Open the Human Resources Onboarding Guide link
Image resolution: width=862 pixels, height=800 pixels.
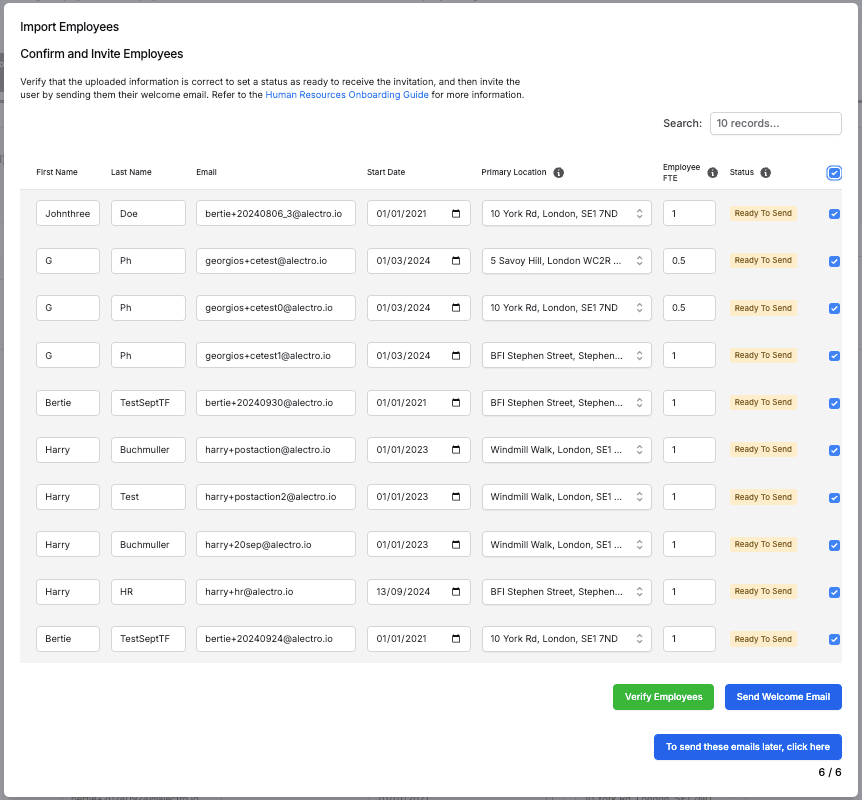[347, 95]
